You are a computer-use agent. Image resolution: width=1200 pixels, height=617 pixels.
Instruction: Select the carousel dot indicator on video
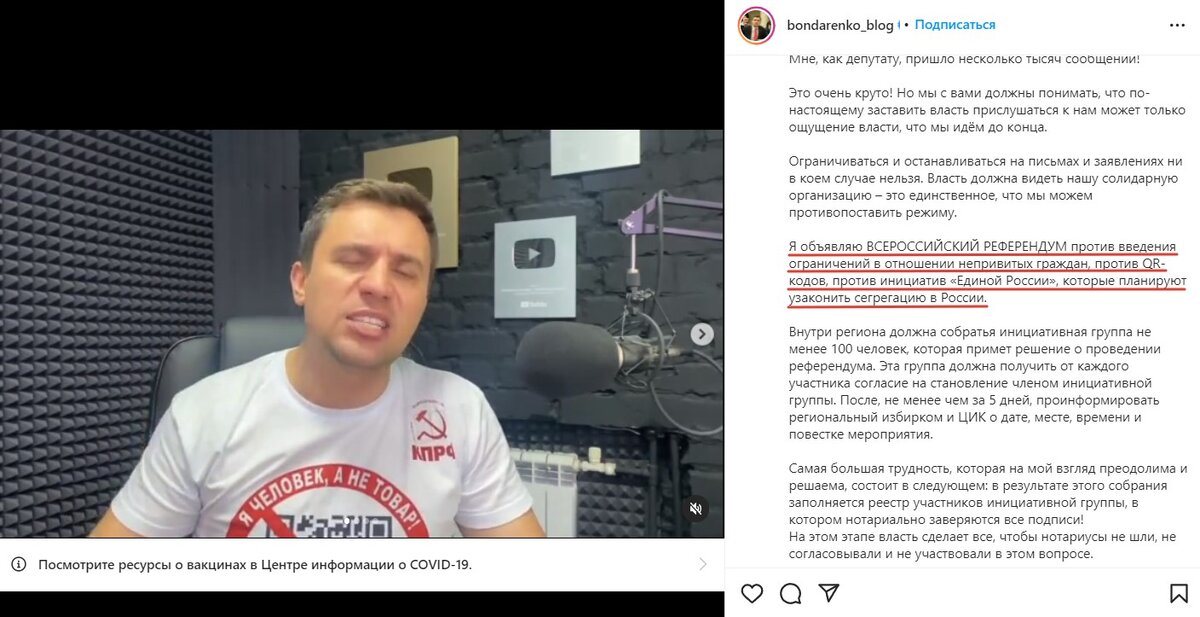[347, 521]
